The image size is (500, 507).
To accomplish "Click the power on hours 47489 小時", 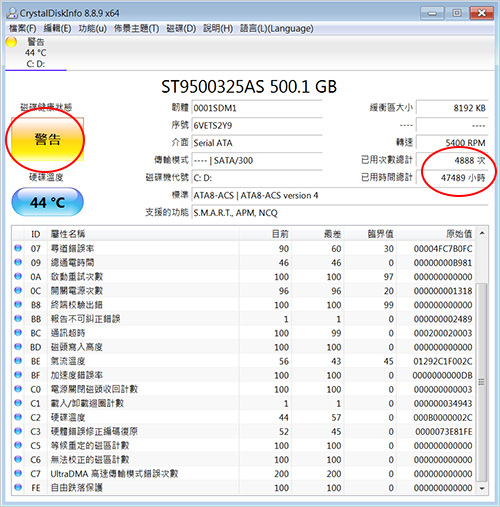I will (452, 178).
